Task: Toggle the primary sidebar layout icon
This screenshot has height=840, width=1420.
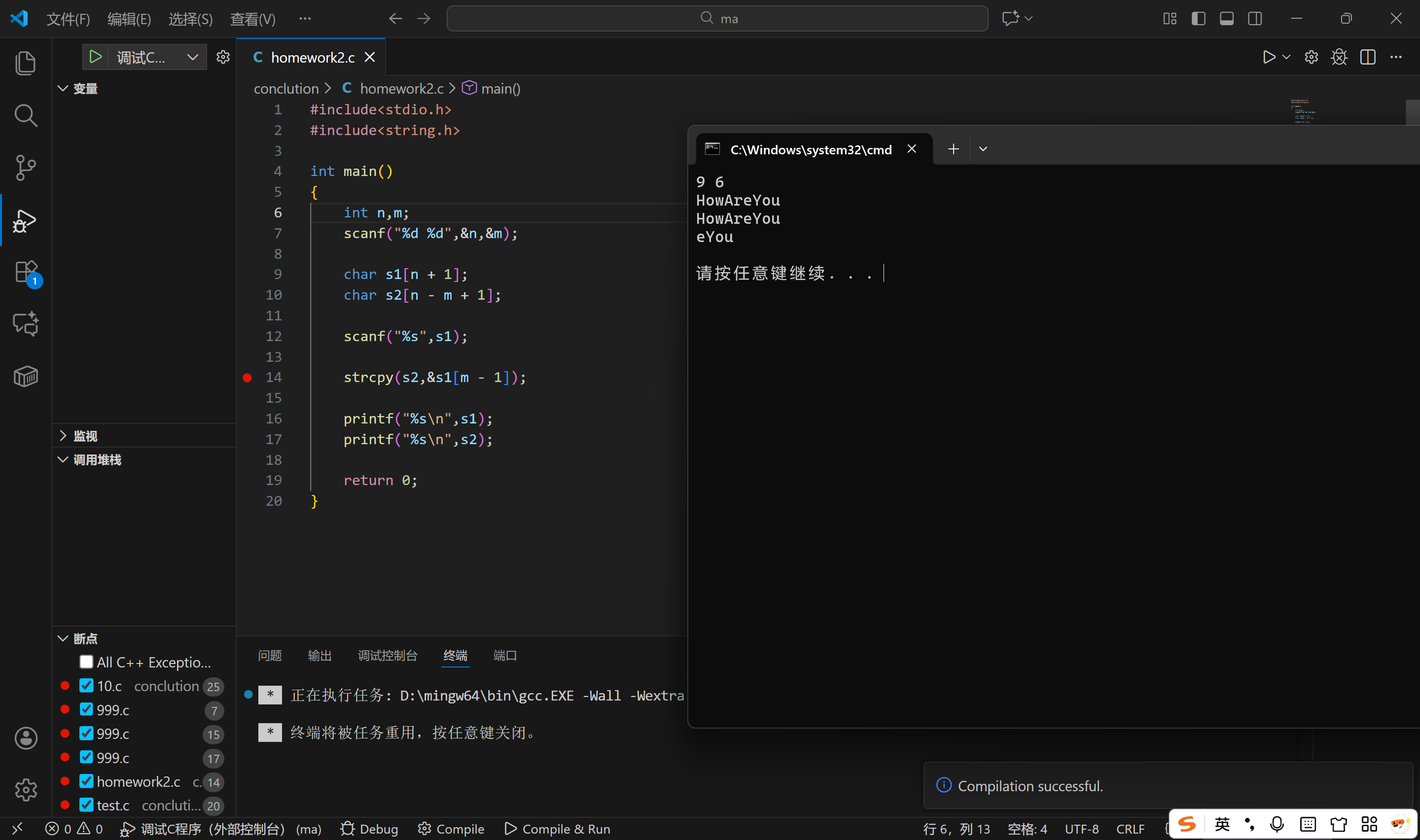Action: [x=1198, y=19]
